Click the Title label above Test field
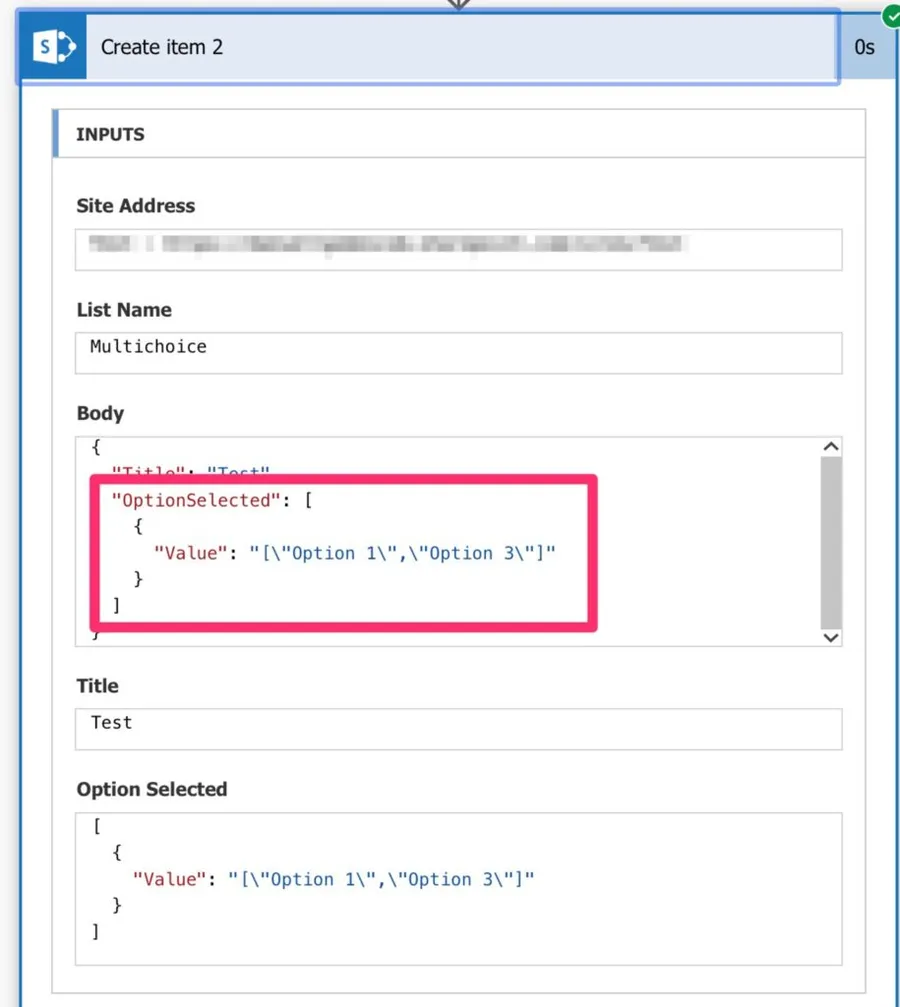The height and width of the screenshot is (1007, 900). point(98,686)
